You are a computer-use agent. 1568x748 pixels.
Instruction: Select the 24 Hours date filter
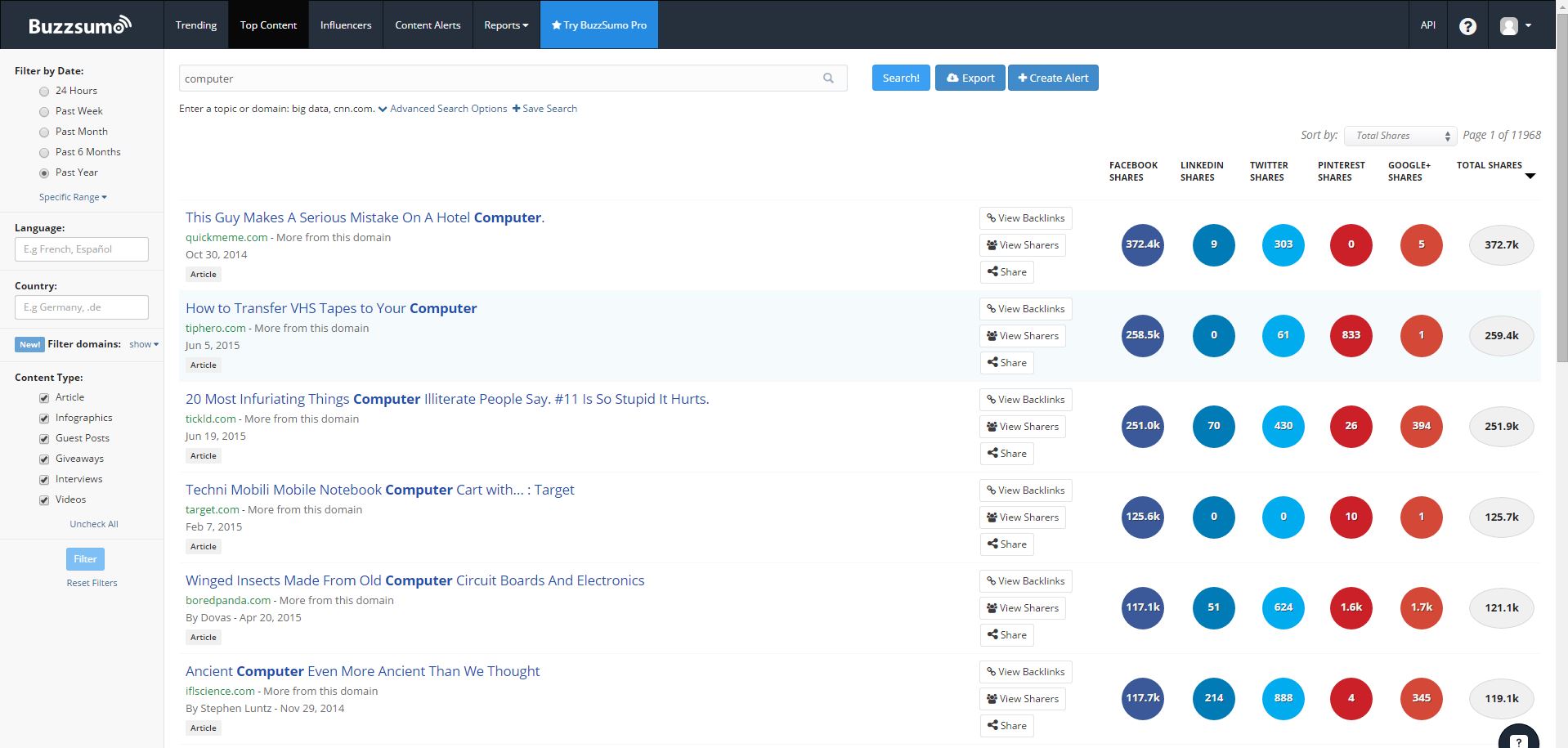44,92
